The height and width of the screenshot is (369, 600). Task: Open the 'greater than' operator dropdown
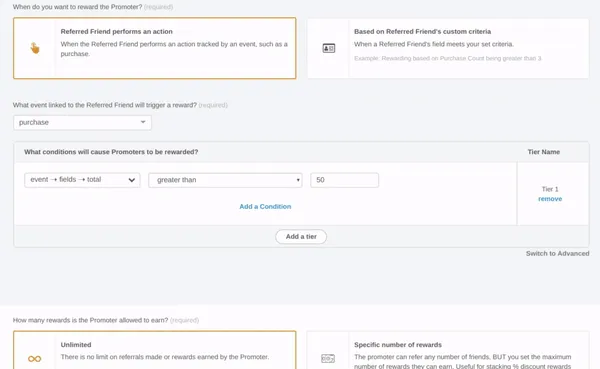coord(225,180)
